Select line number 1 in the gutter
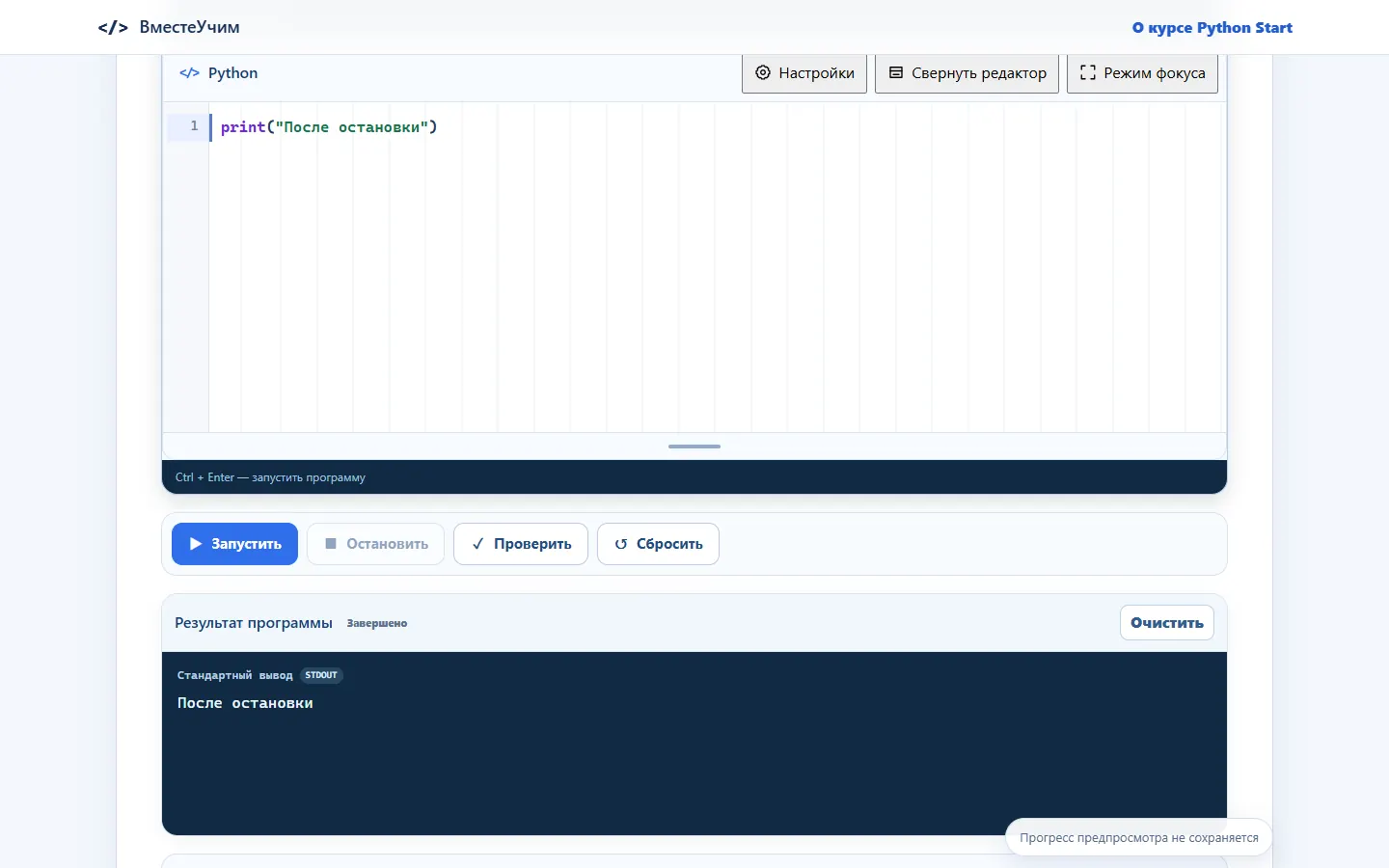Image resolution: width=1389 pixels, height=868 pixels. click(x=194, y=126)
